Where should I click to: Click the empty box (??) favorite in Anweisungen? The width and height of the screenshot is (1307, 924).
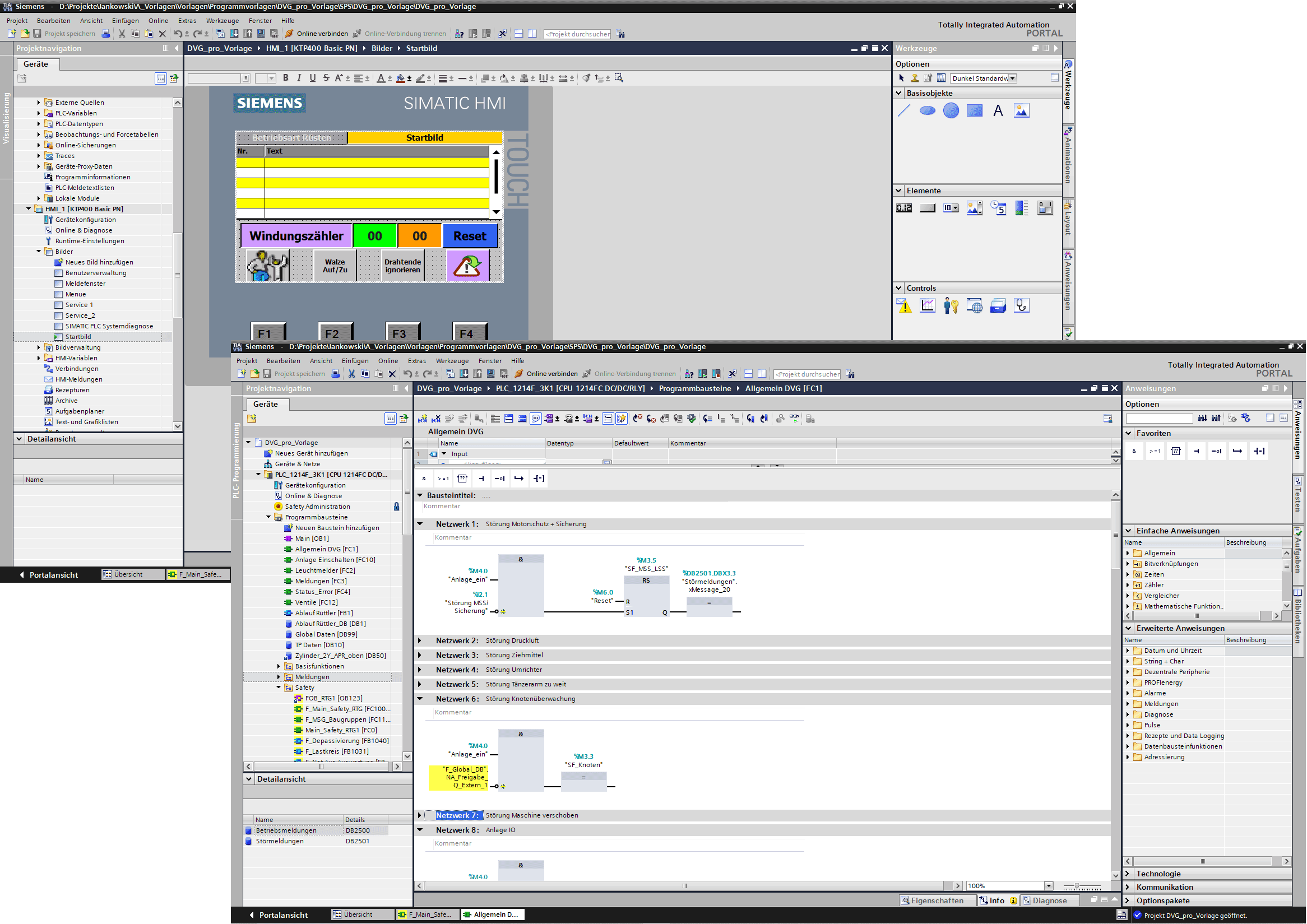tap(1175, 452)
